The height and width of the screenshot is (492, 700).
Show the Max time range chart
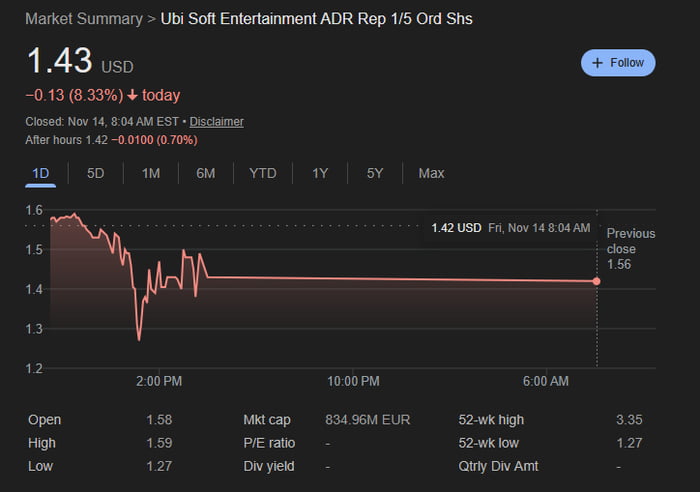[x=431, y=173]
